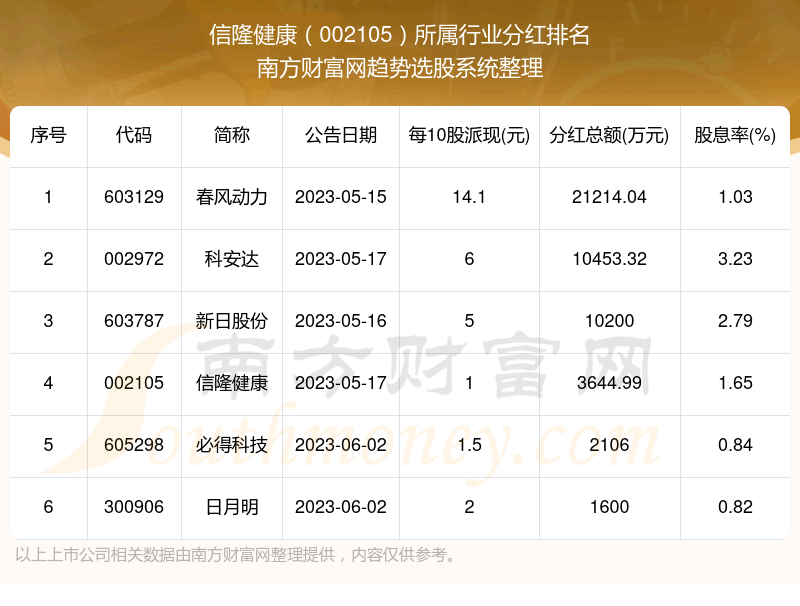
Task: Click the 分红总额(万元) column header
Action: (x=609, y=135)
